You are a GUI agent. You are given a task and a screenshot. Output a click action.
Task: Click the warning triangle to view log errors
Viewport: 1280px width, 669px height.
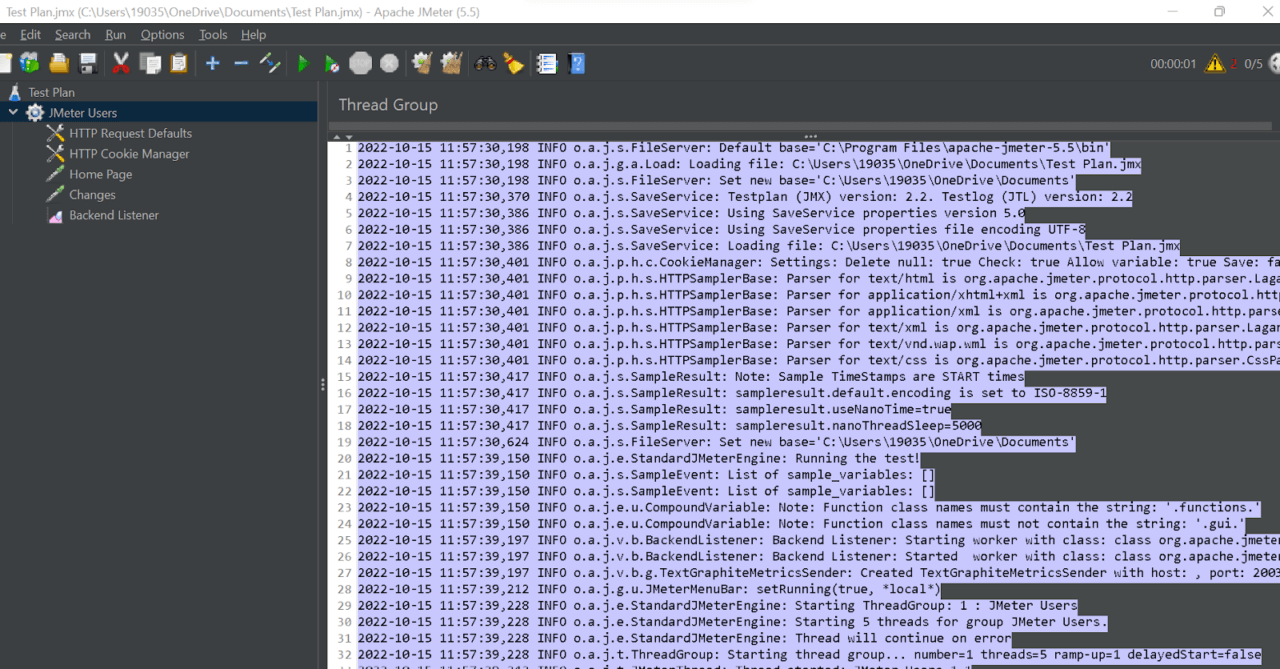click(x=1213, y=62)
